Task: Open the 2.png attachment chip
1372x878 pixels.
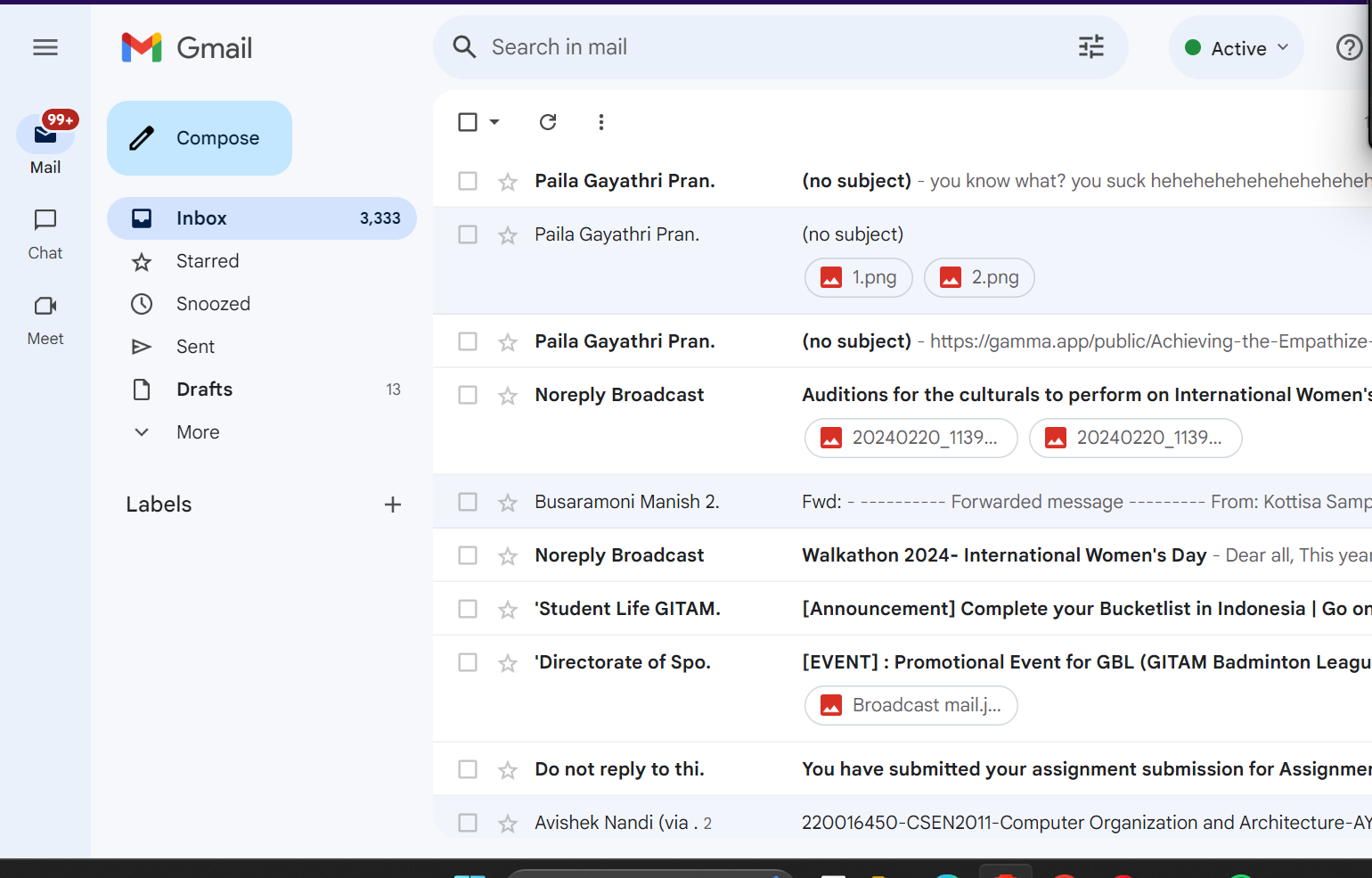Action: [979, 277]
